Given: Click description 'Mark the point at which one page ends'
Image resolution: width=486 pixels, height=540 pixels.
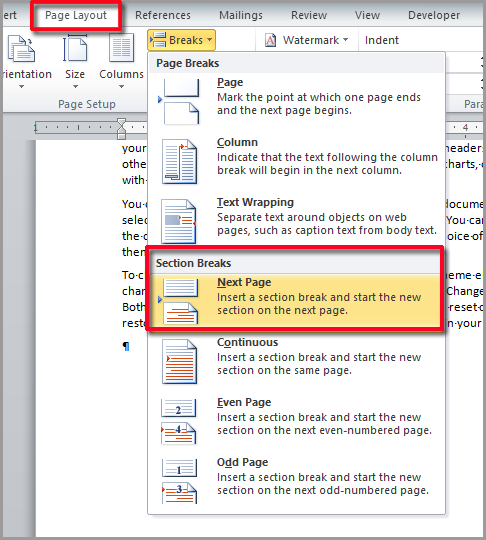Looking at the screenshot, I should pyautogui.click(x=319, y=97).
